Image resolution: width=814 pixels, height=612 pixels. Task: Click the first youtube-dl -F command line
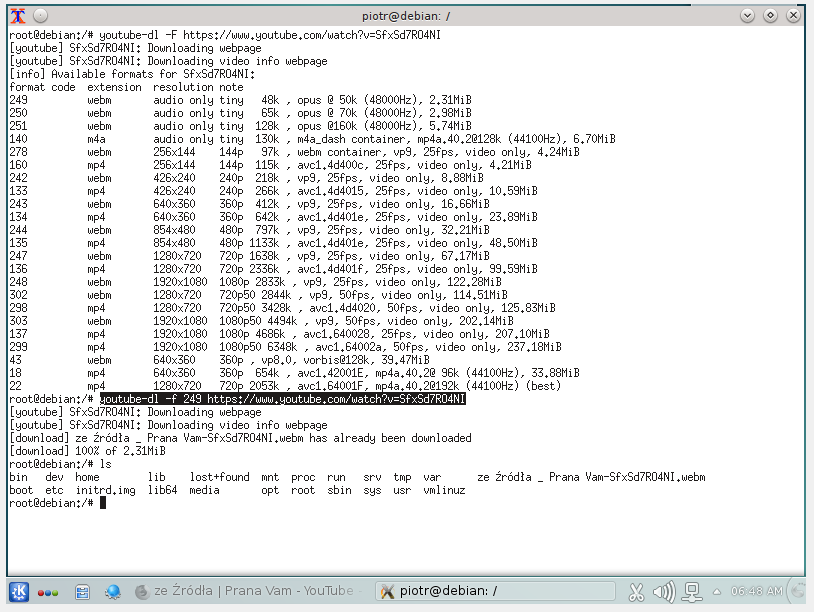[225, 35]
